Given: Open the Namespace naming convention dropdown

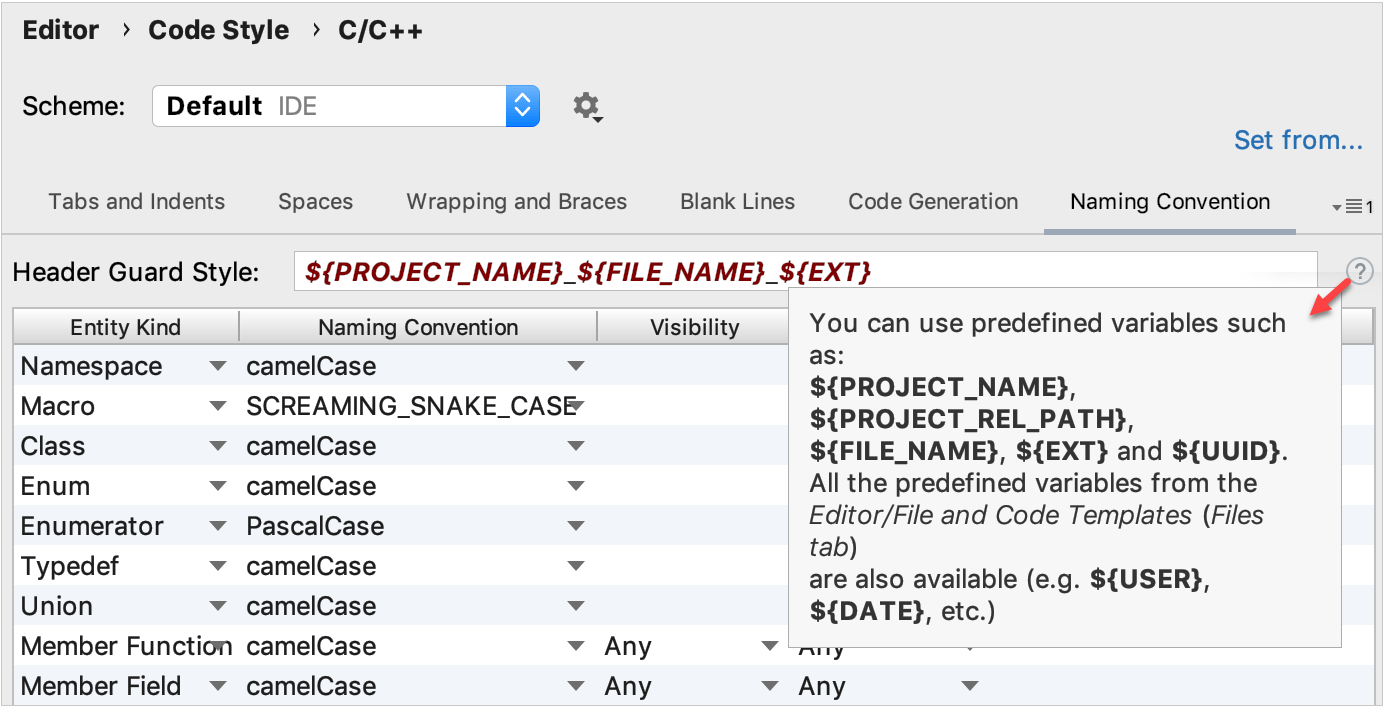Looking at the screenshot, I should [x=576, y=366].
